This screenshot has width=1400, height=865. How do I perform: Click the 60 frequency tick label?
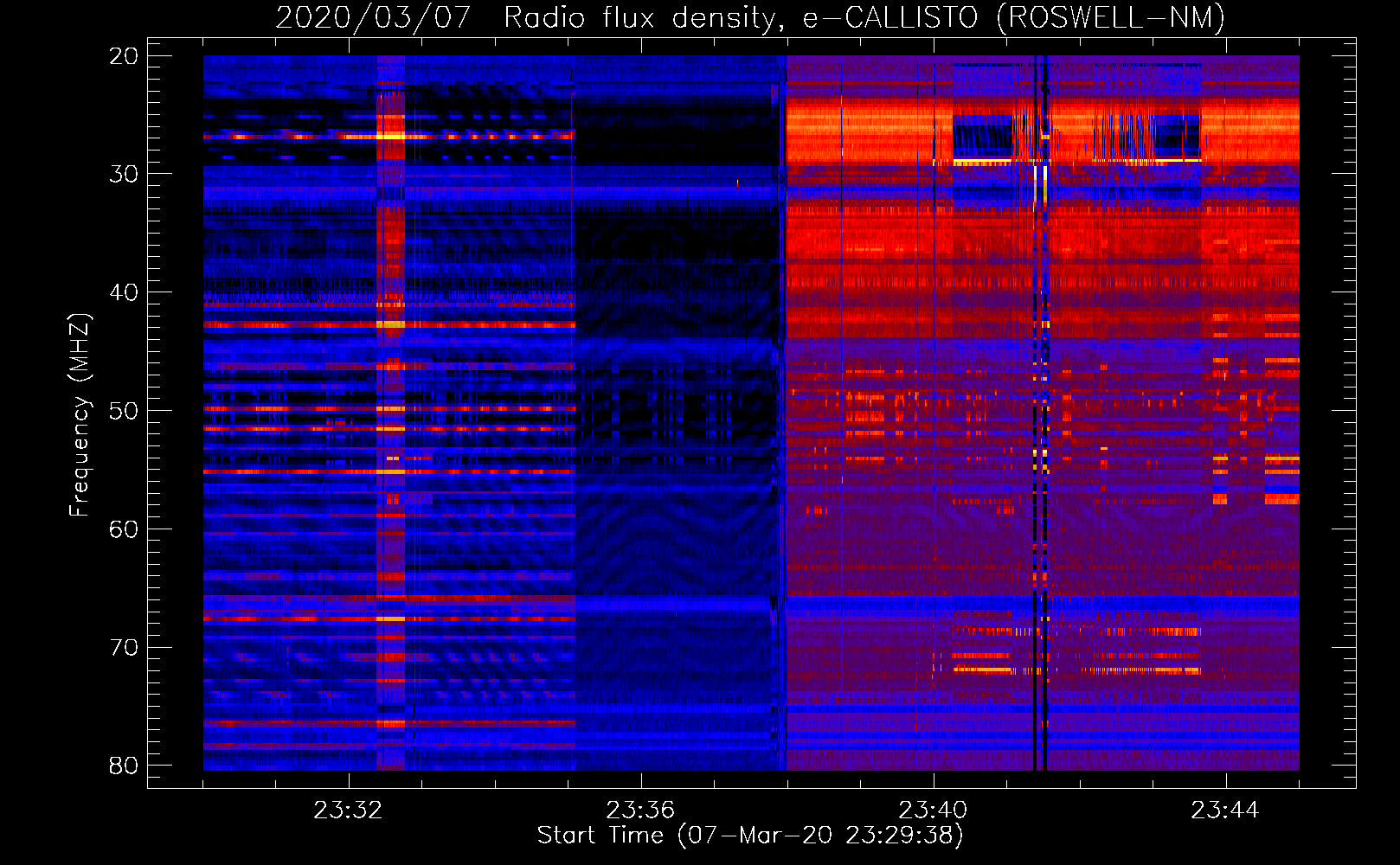[124, 529]
